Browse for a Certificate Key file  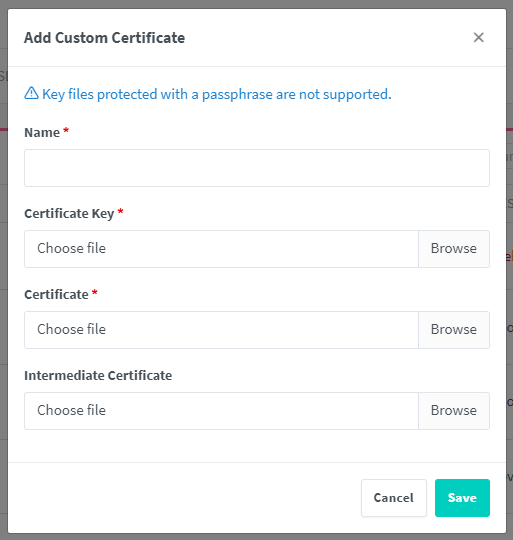(x=454, y=249)
